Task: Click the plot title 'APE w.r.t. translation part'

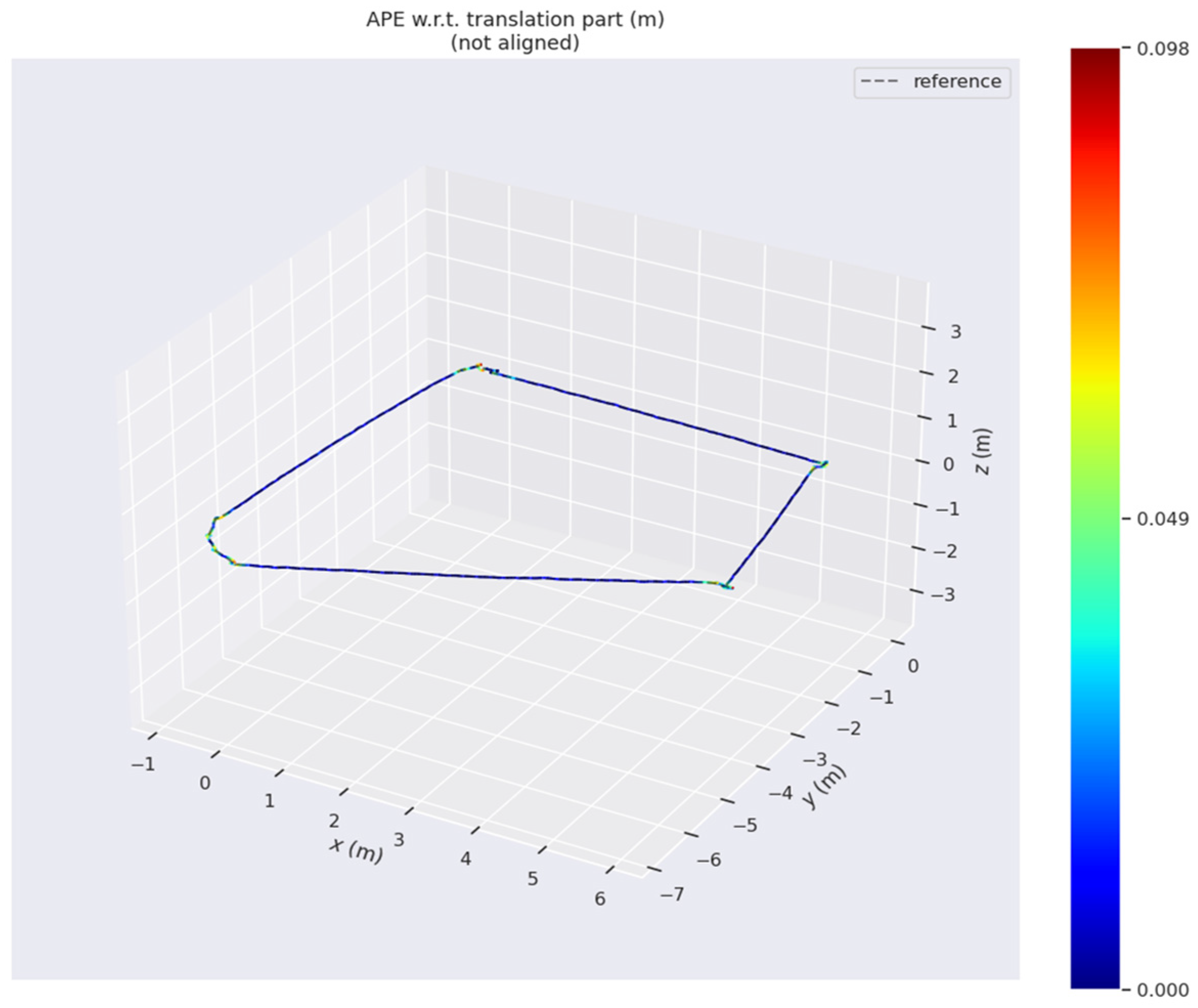Action: [x=515, y=19]
